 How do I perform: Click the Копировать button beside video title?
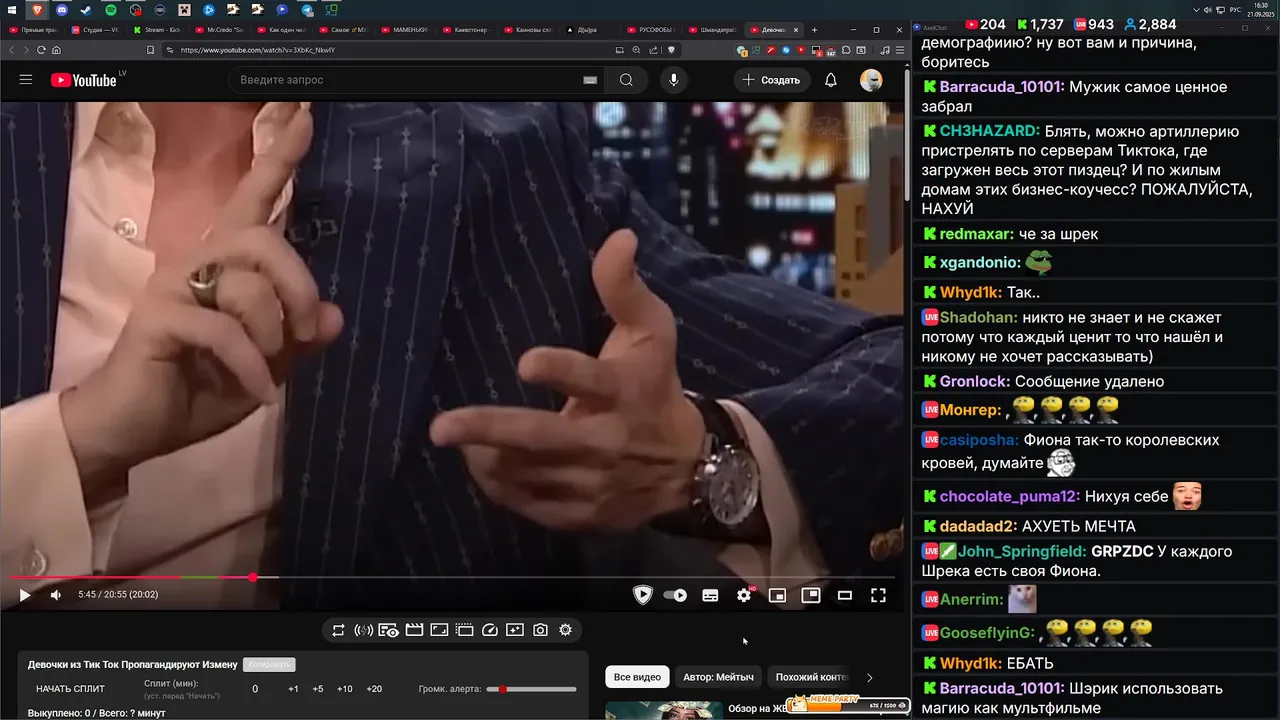point(269,665)
